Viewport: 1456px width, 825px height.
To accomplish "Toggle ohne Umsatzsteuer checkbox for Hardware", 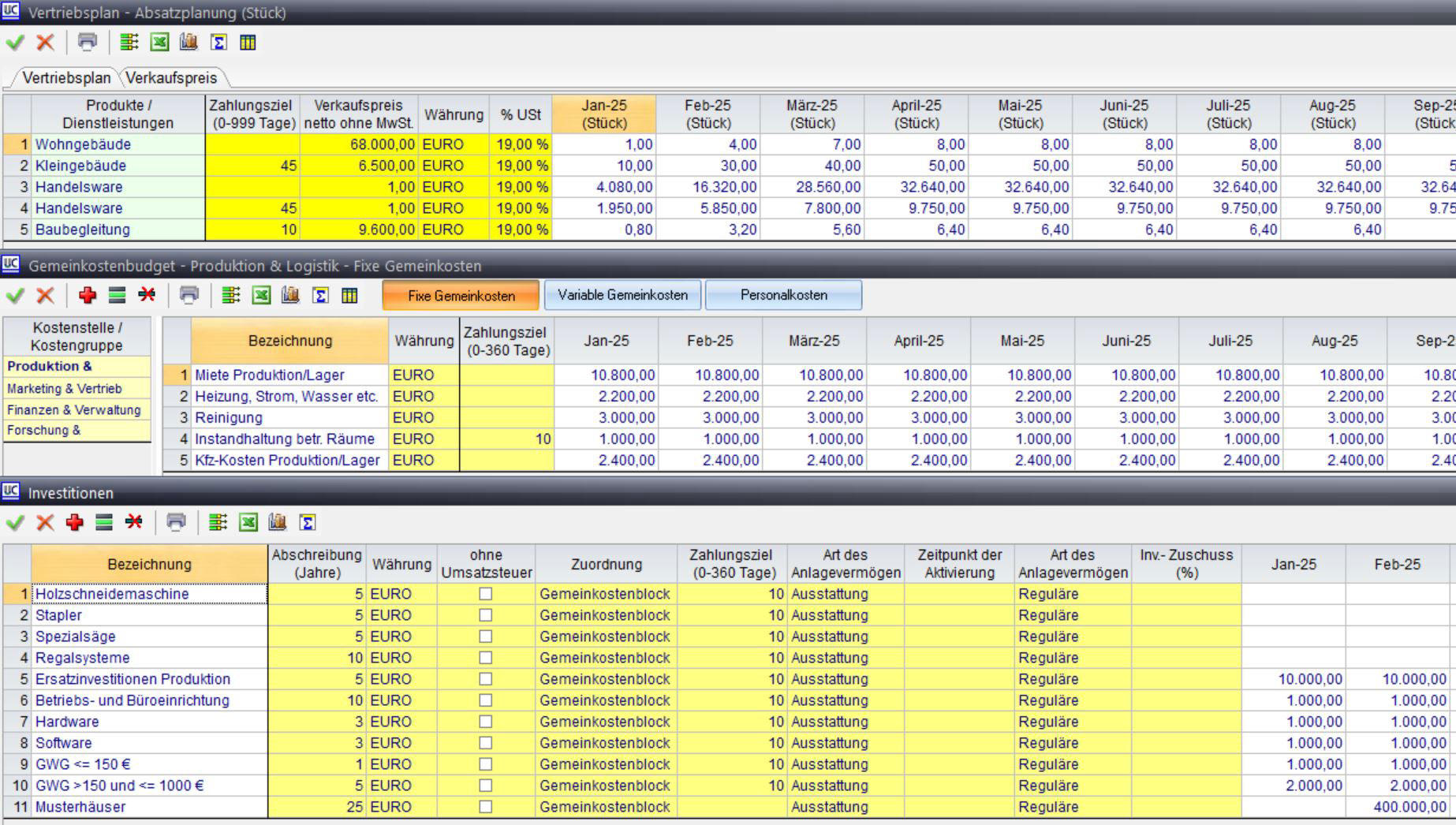I will pos(486,722).
